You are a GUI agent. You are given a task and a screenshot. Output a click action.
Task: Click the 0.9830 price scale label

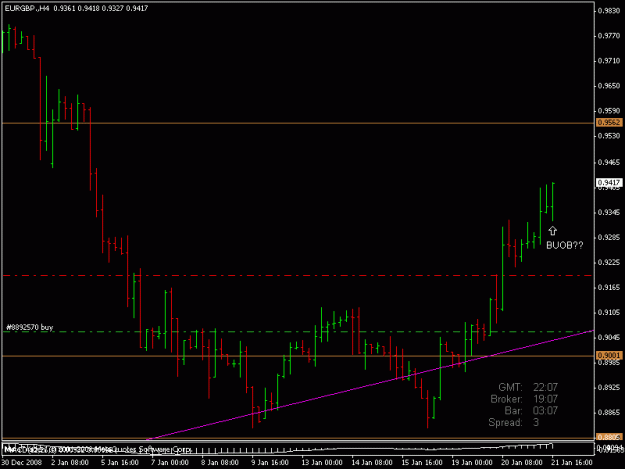click(x=609, y=11)
